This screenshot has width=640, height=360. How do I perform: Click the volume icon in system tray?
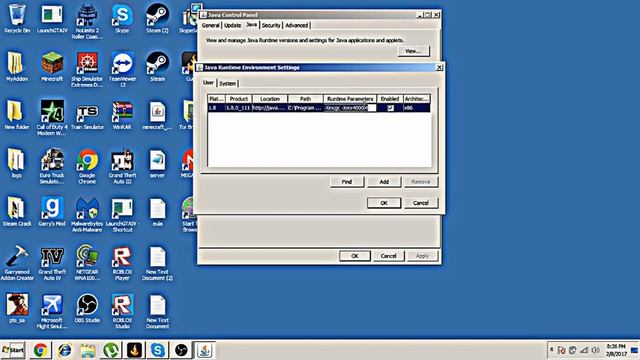(x=596, y=350)
